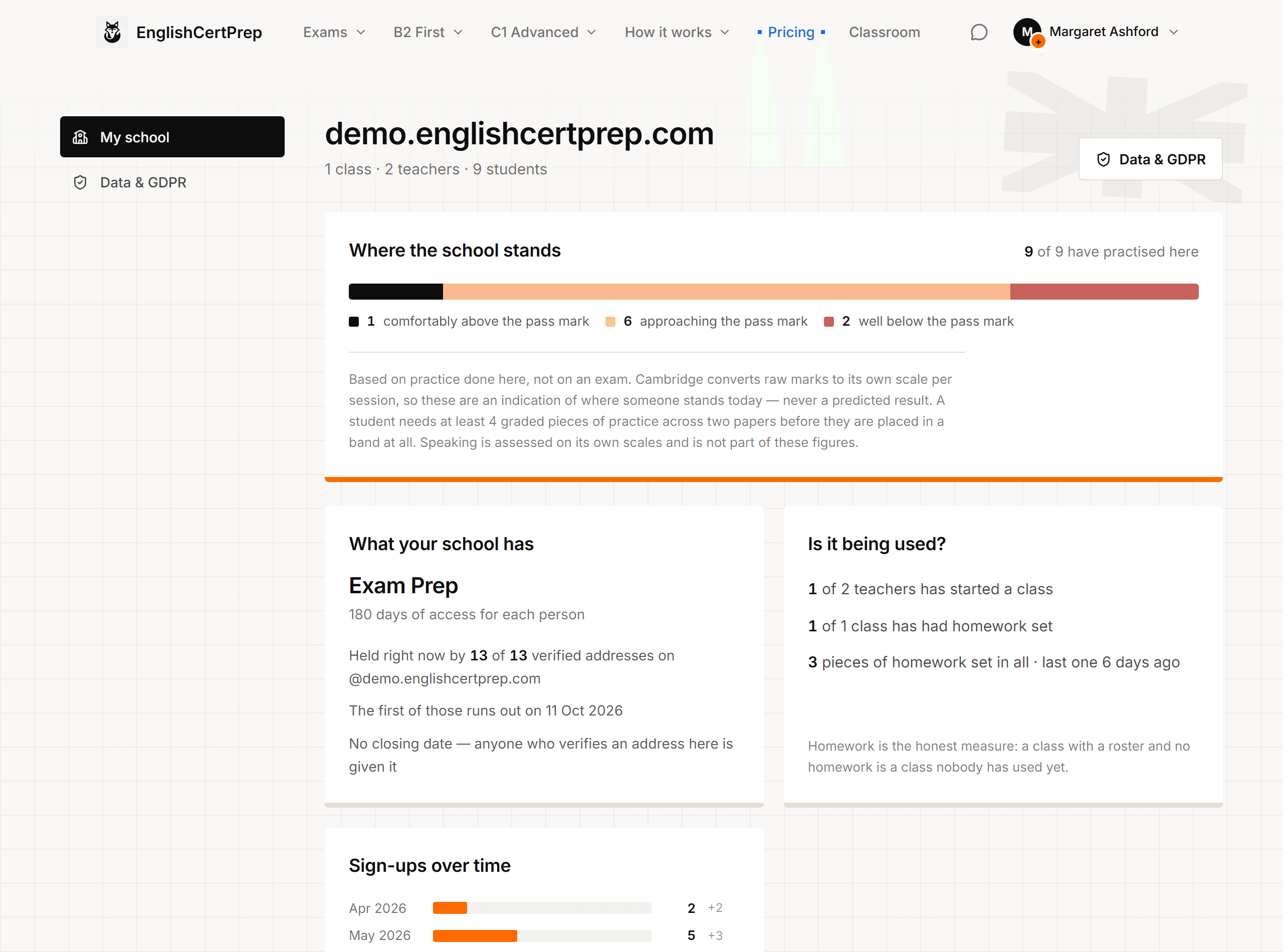Viewport: 1283px width, 952px height.
Task: Click '1 of 1 class has had homework set'
Action: point(930,626)
